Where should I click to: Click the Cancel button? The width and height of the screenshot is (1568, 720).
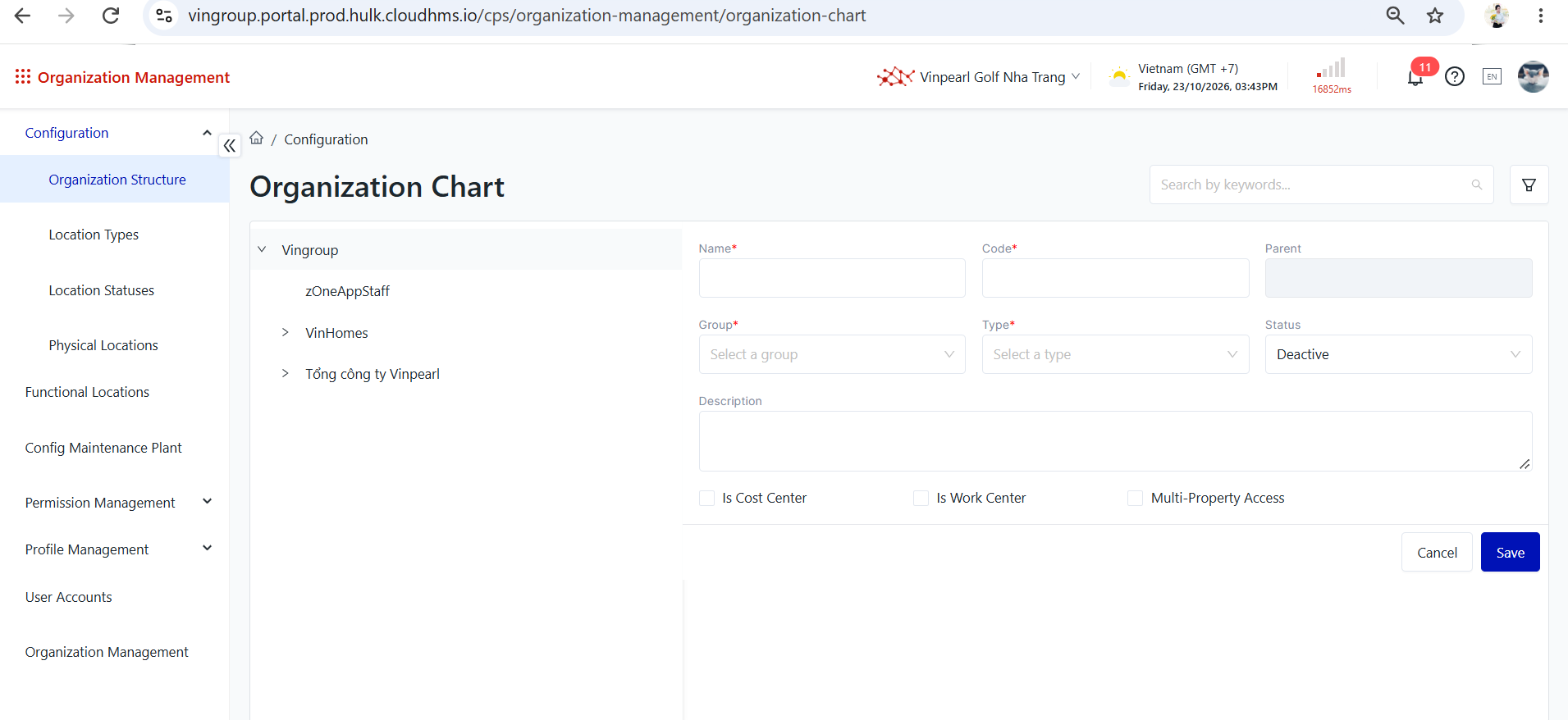click(x=1437, y=552)
